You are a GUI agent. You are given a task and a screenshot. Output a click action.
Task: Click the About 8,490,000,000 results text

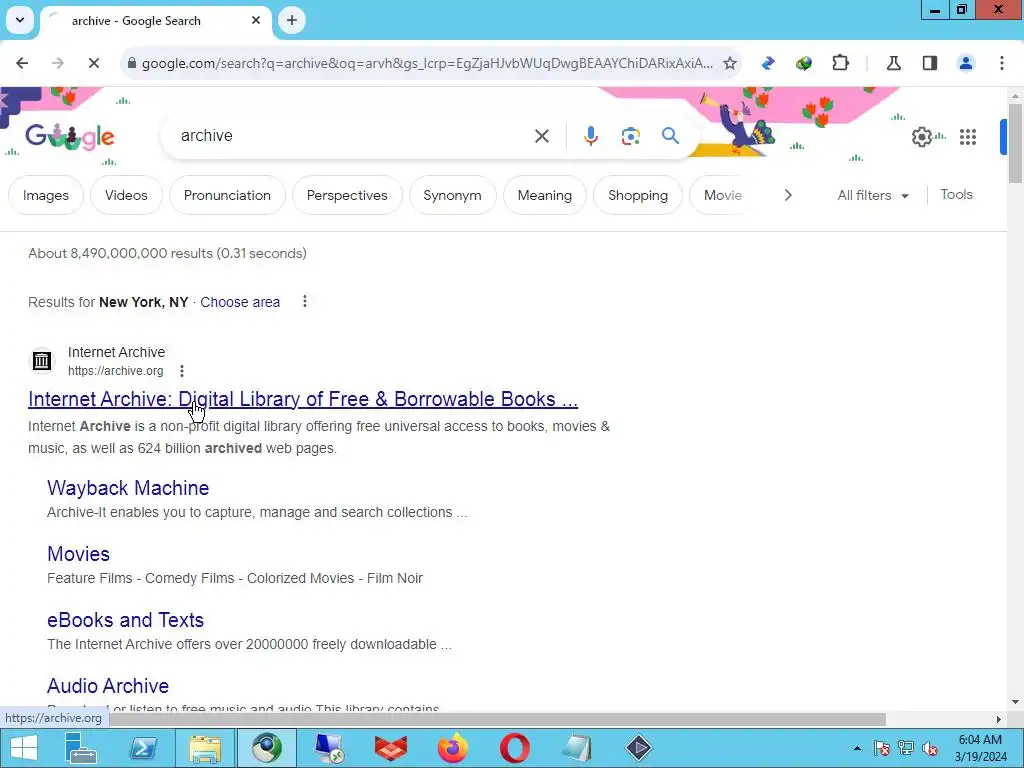[x=167, y=253]
